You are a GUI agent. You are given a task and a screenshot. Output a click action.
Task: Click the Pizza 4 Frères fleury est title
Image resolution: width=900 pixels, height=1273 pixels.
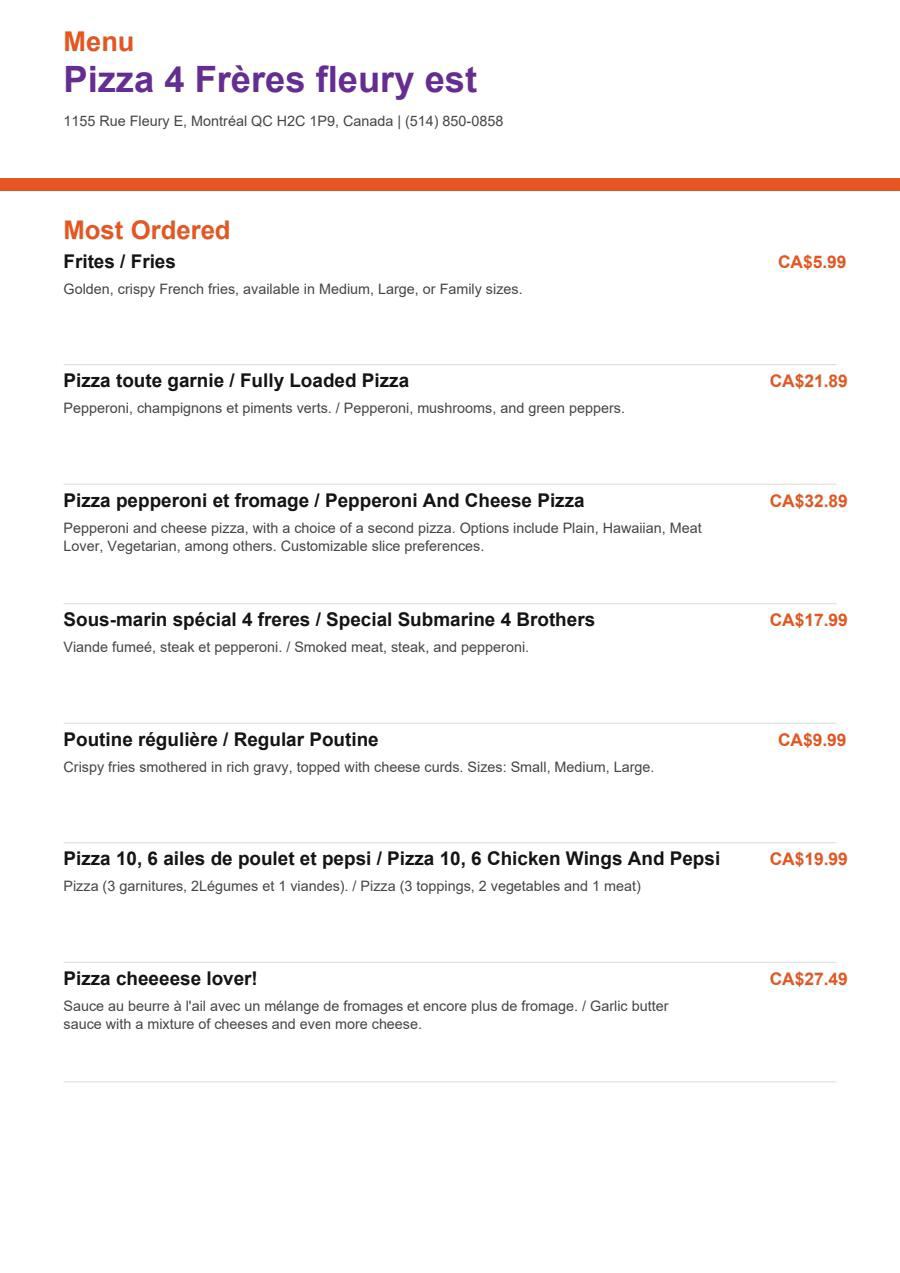point(270,80)
